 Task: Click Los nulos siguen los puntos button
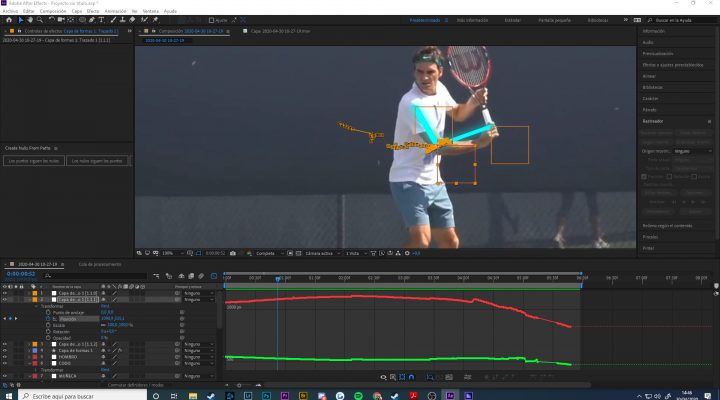97,161
